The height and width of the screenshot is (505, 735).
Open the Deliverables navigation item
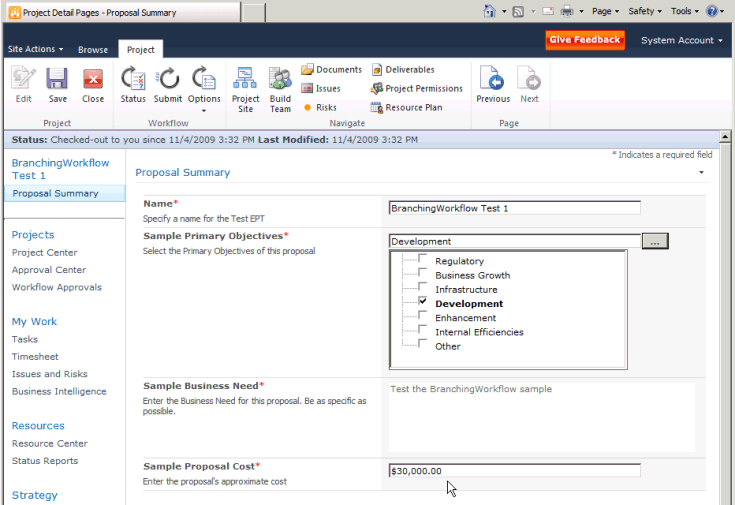(x=403, y=69)
